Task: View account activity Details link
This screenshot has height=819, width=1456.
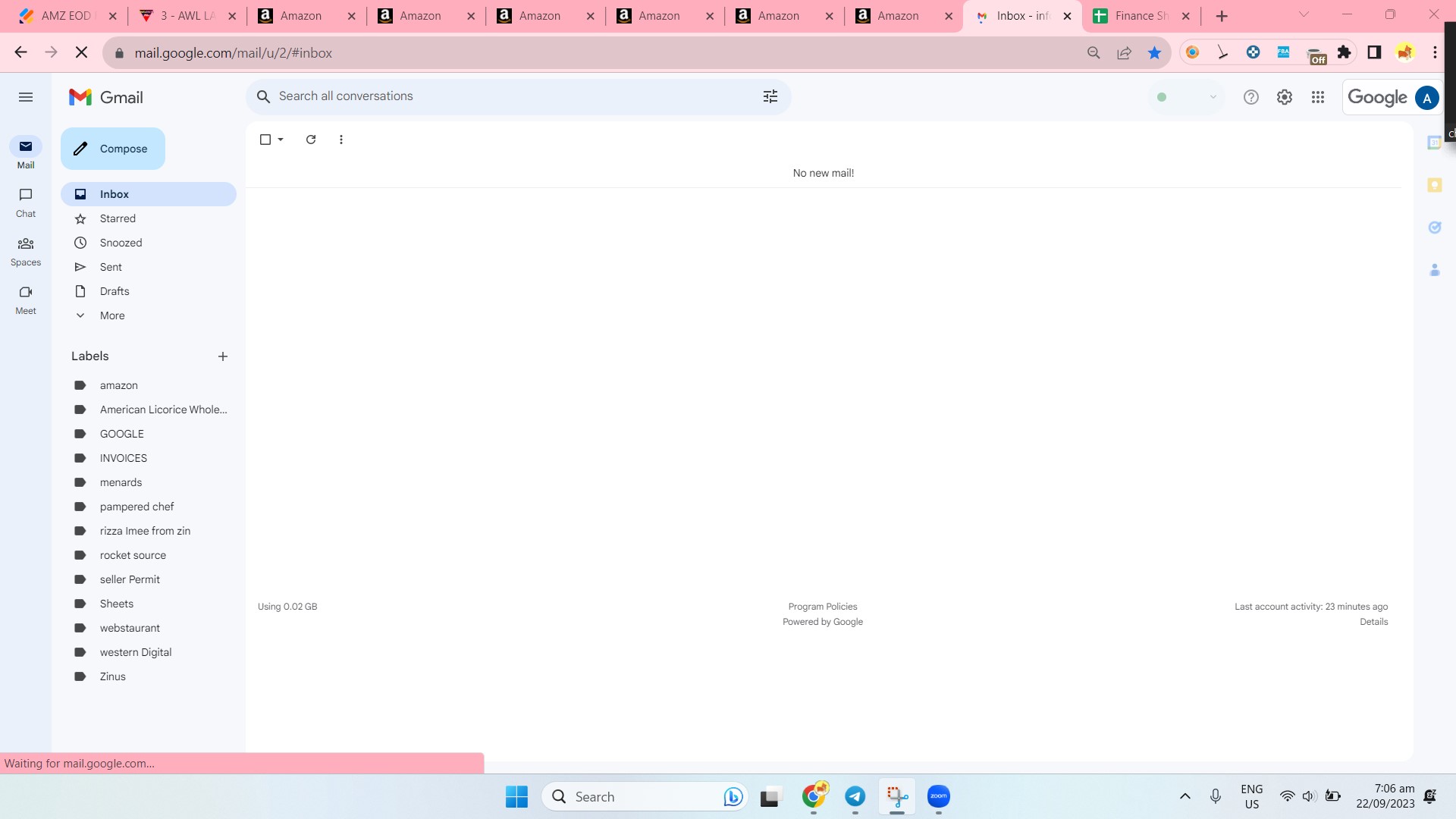Action: point(1373,622)
